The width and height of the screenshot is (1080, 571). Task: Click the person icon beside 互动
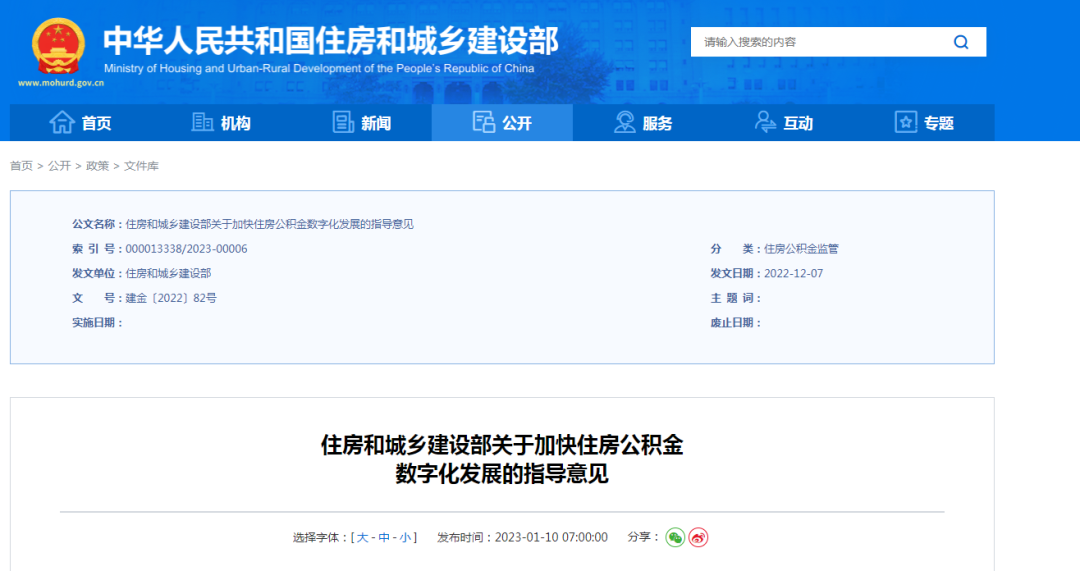tap(765, 123)
